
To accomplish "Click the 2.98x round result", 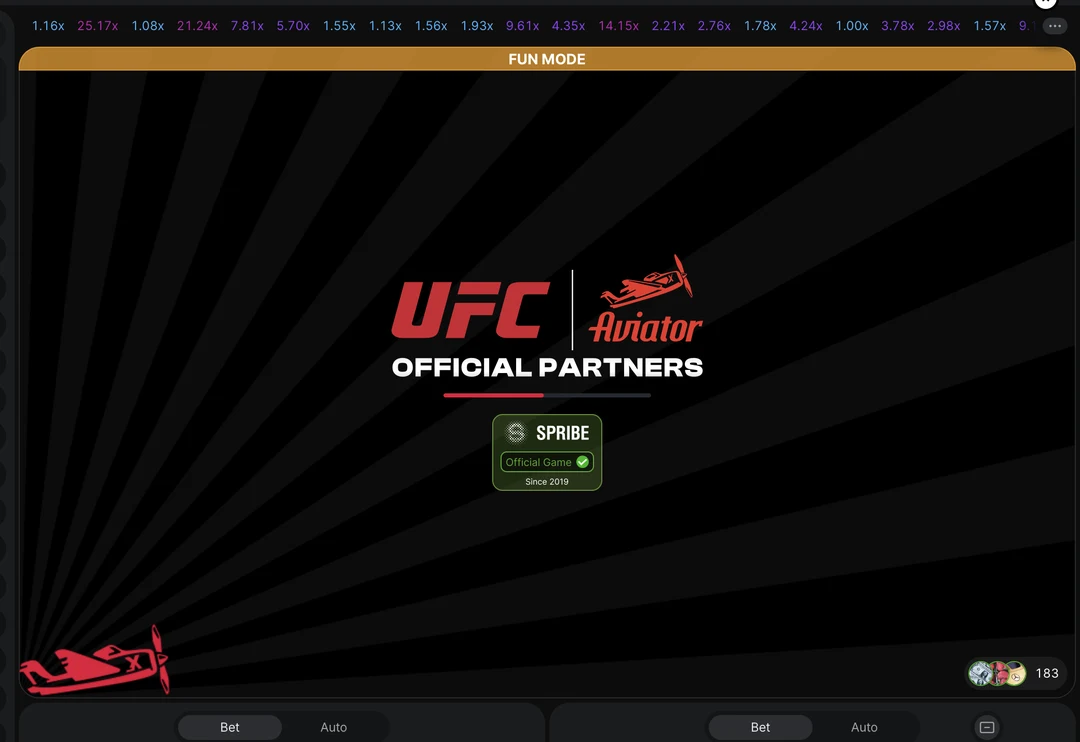I will coord(944,26).
